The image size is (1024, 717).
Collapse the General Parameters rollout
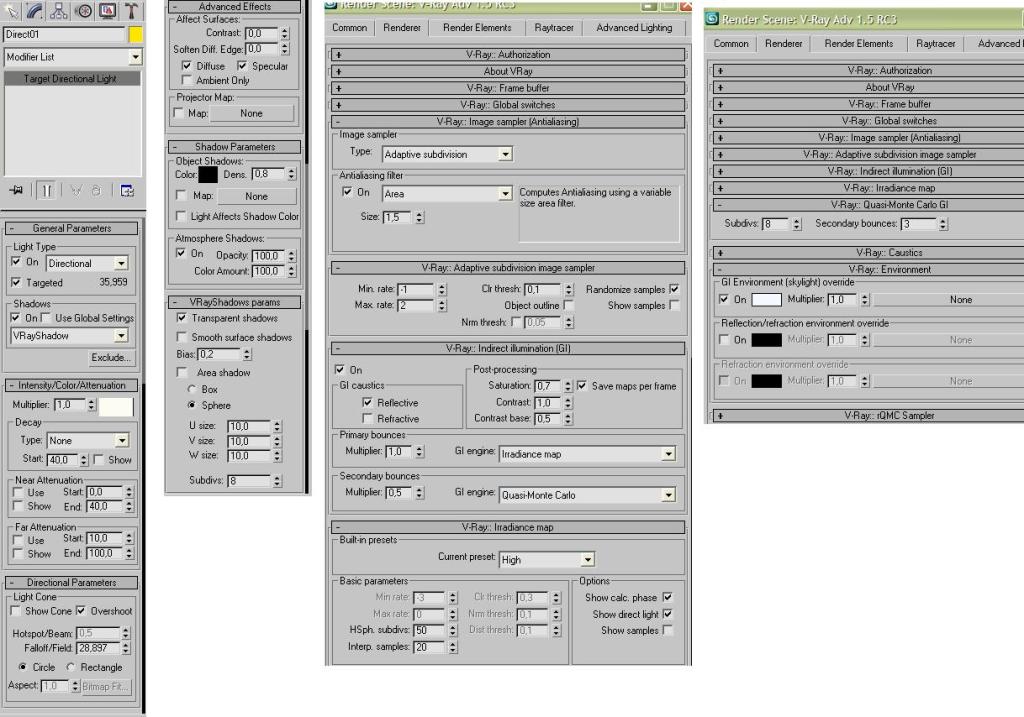[71, 228]
